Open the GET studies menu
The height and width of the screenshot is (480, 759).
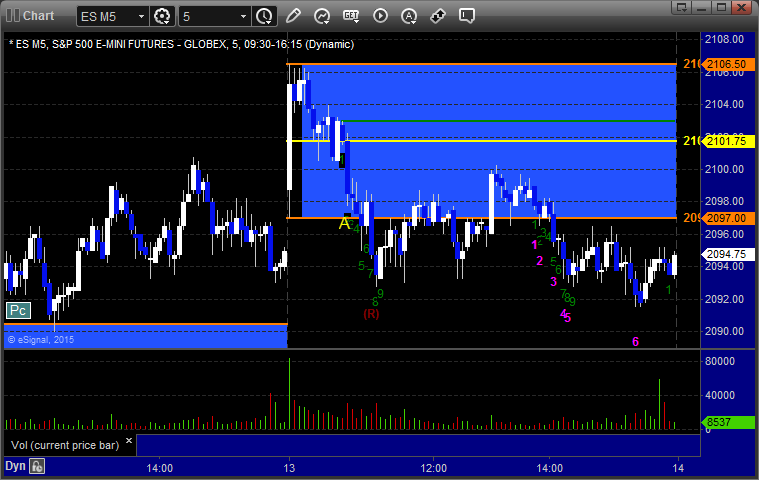[x=351, y=16]
